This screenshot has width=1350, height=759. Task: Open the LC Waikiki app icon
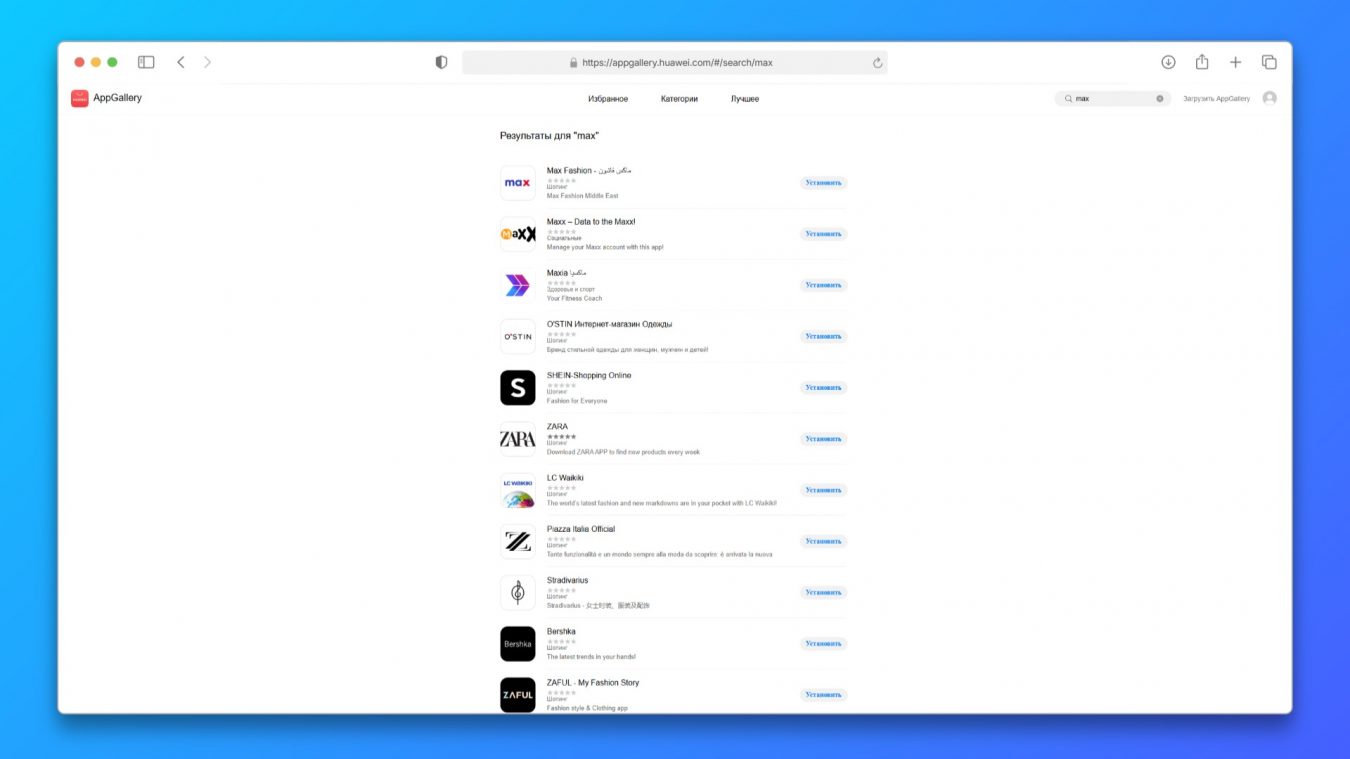[x=518, y=490]
